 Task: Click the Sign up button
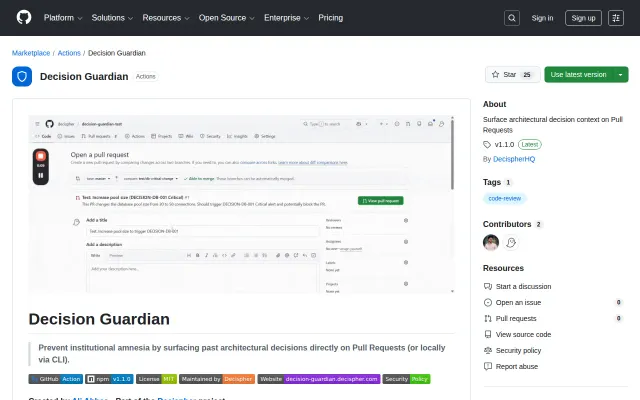583,18
